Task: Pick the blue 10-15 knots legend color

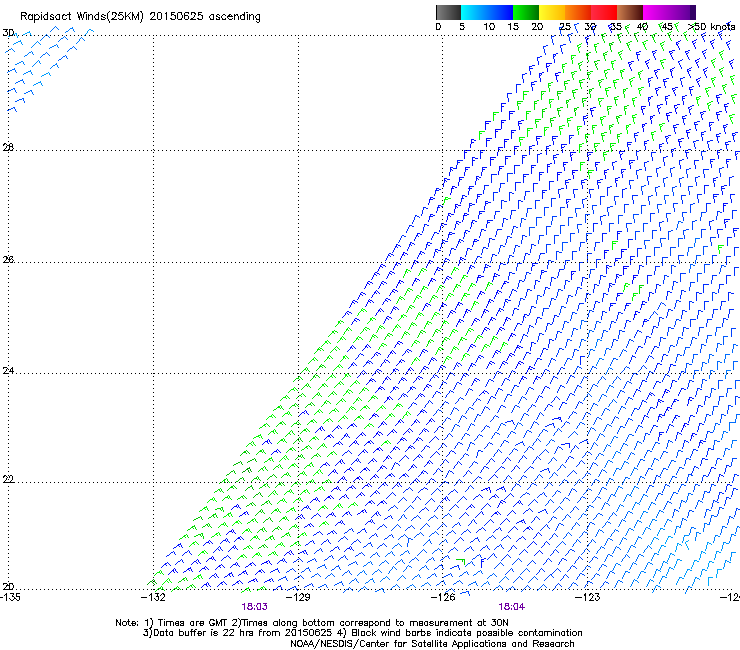Action: click(x=500, y=12)
